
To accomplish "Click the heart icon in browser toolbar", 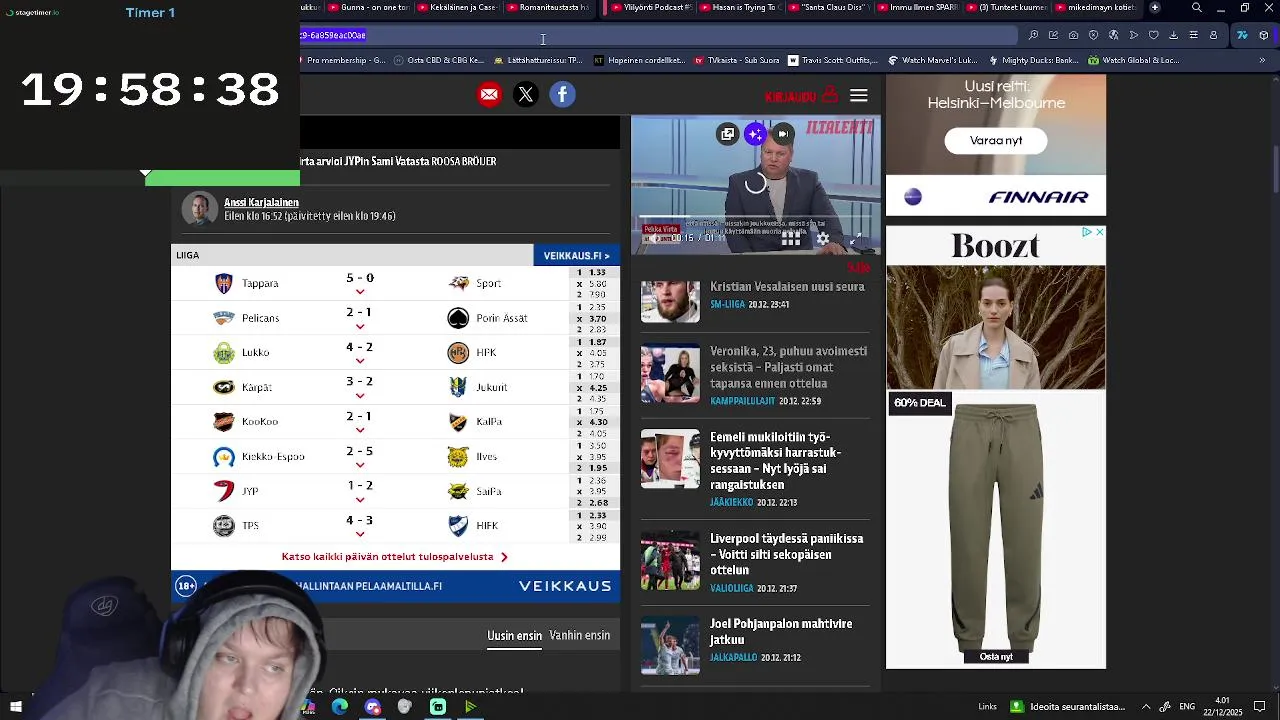I will point(1154,35).
